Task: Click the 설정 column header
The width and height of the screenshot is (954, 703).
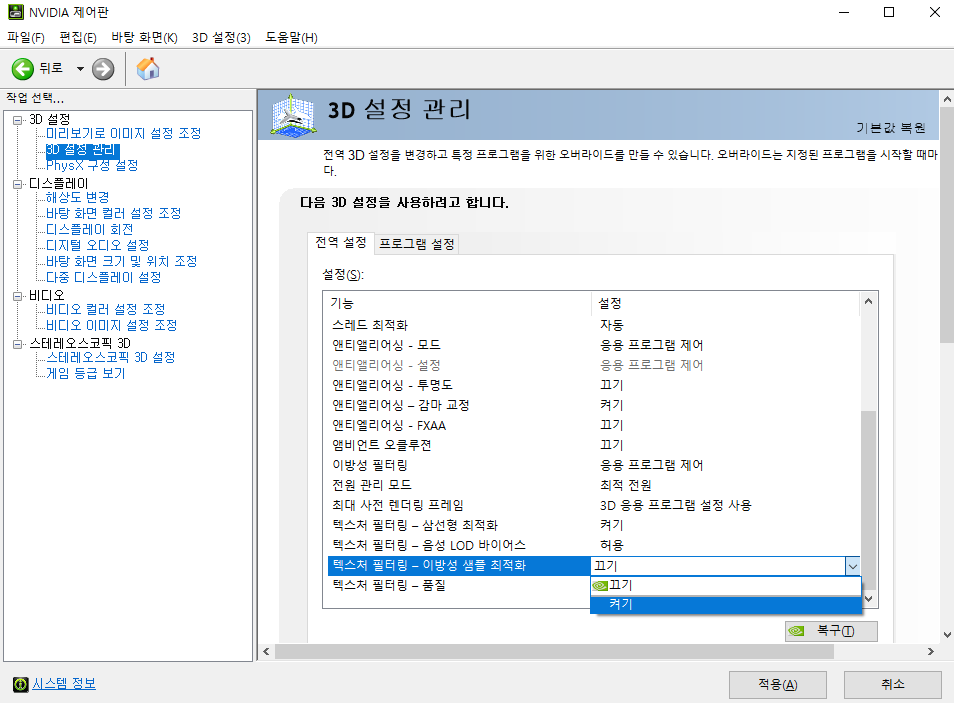Action: point(725,303)
